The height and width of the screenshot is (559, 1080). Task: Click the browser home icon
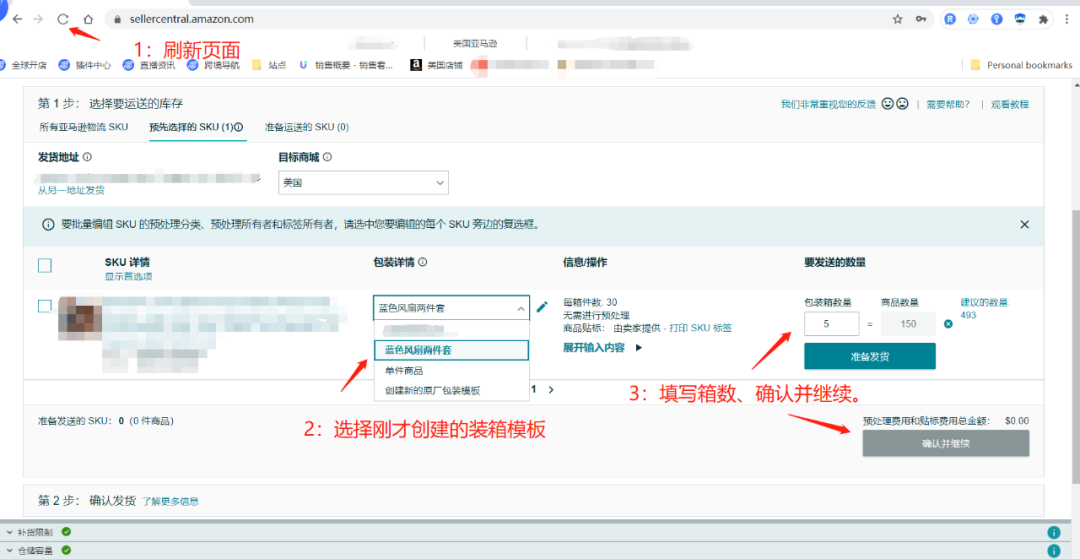tap(88, 19)
